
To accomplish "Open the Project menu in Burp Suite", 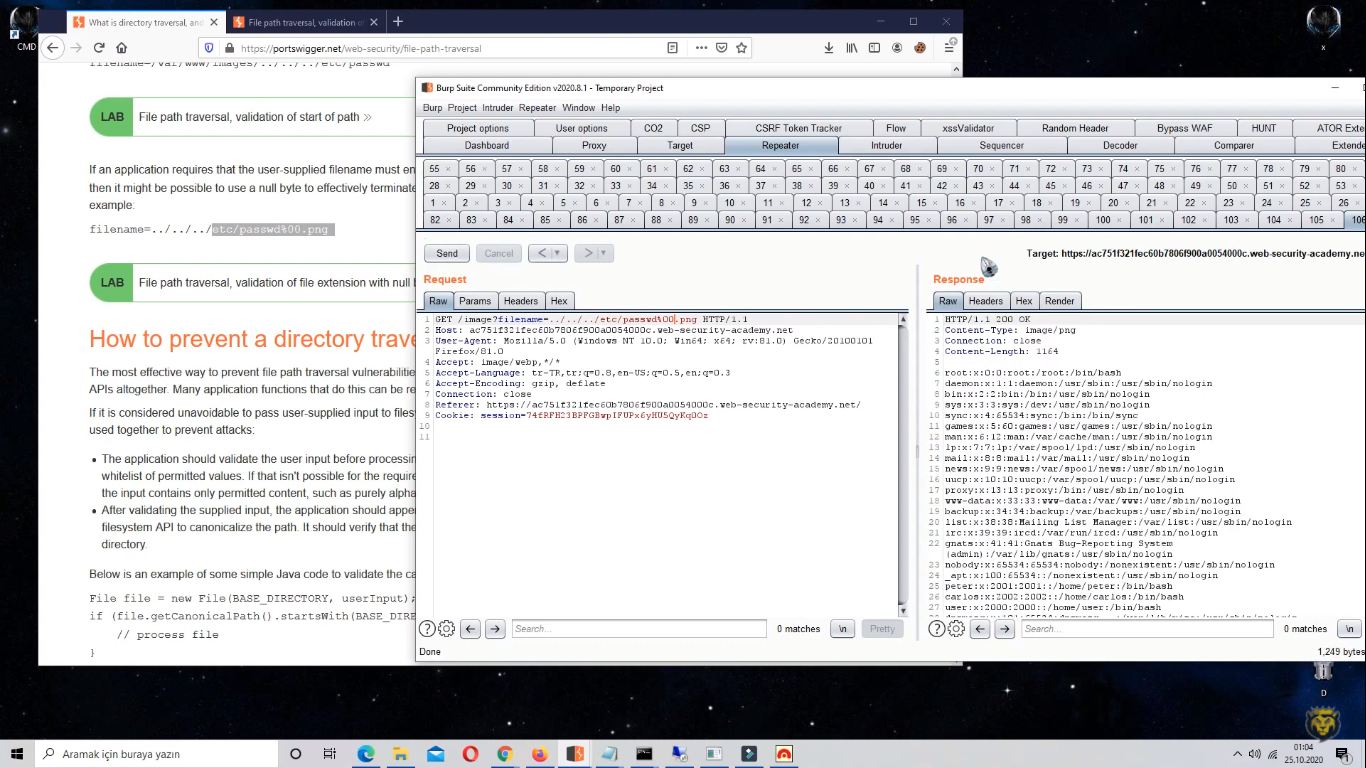I will [462, 108].
